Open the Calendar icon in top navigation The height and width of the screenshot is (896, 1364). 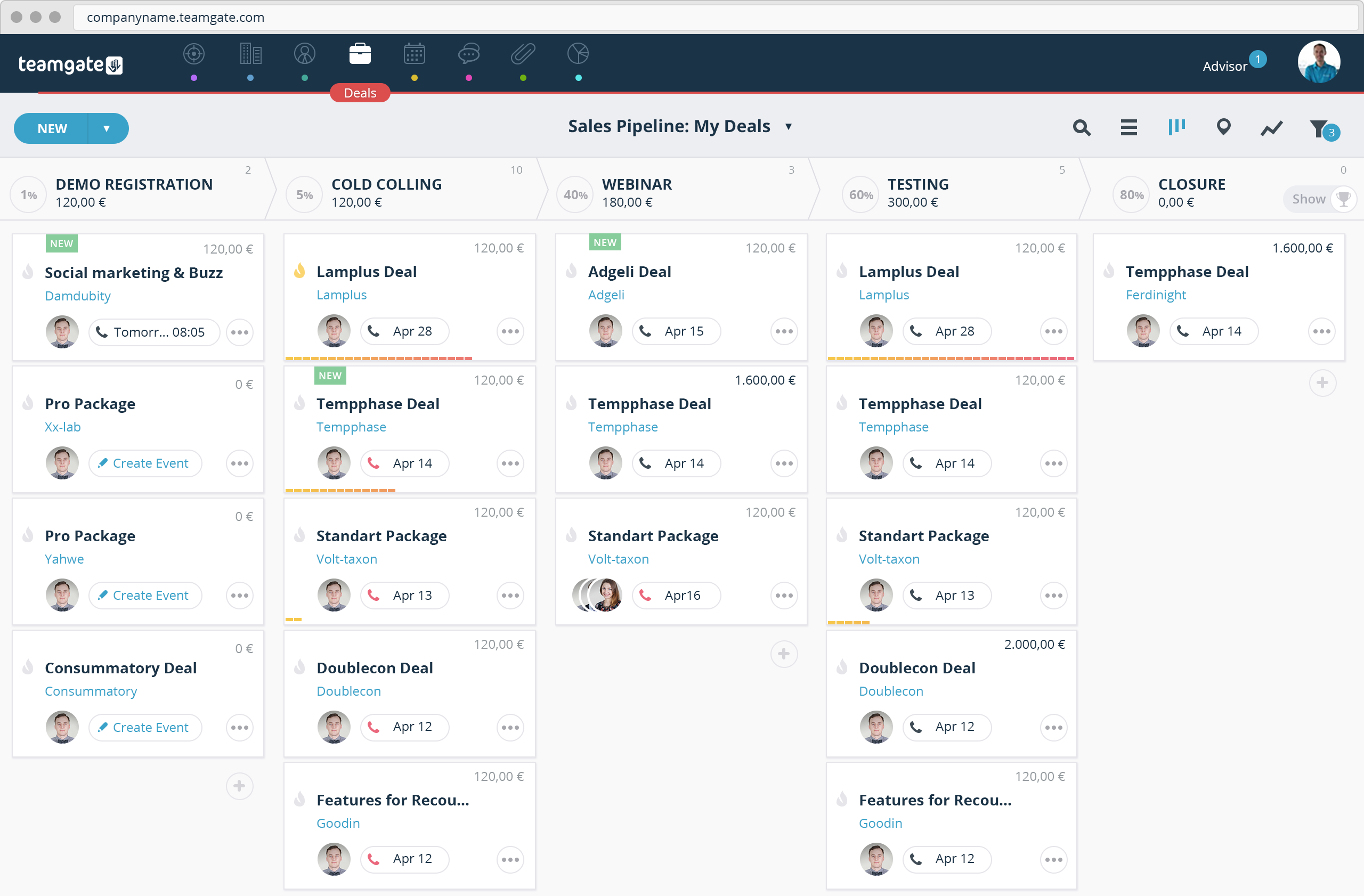[414, 54]
